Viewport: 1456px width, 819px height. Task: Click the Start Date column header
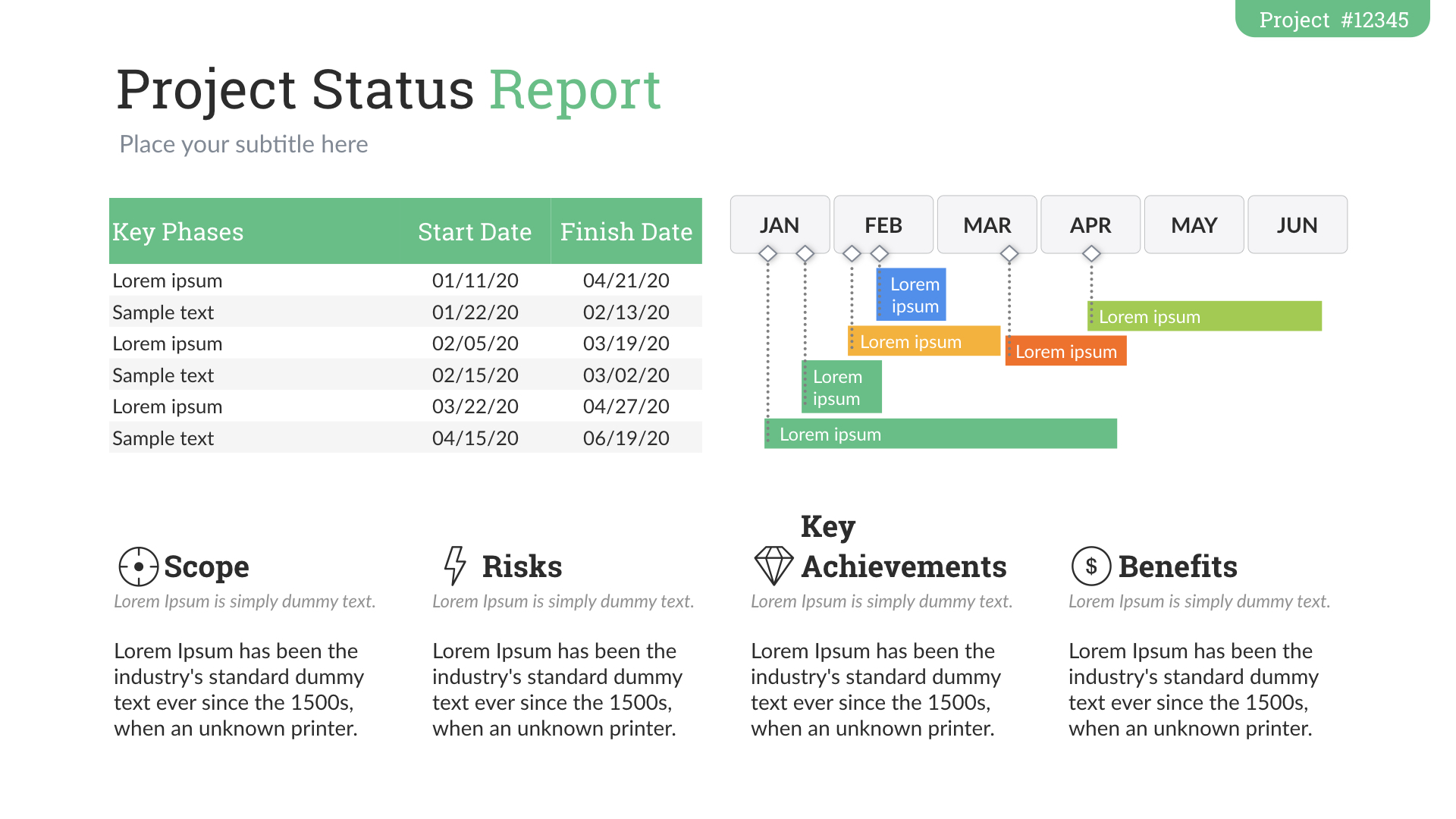click(x=475, y=231)
